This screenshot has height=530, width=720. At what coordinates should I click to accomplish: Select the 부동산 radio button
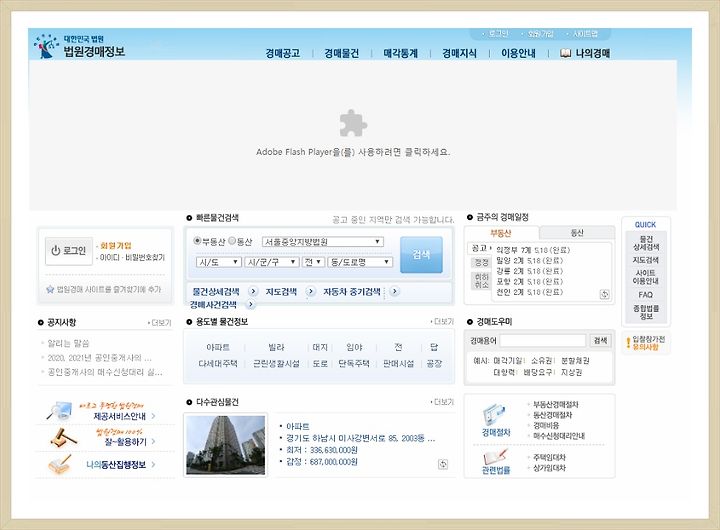click(197, 241)
